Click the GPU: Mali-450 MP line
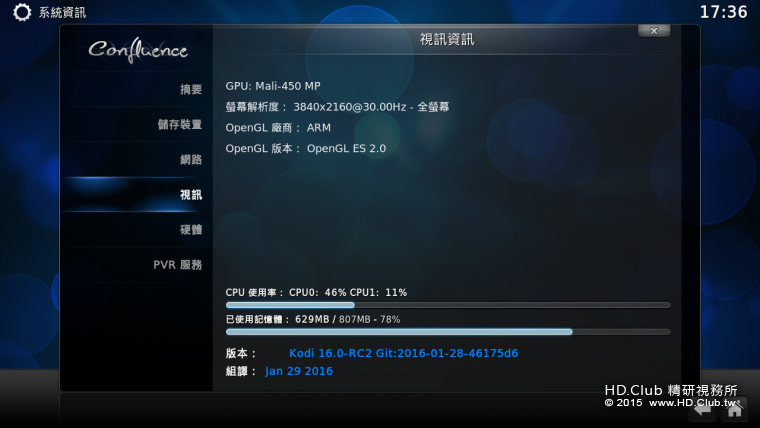Image resolution: width=760 pixels, height=428 pixels. point(273,86)
